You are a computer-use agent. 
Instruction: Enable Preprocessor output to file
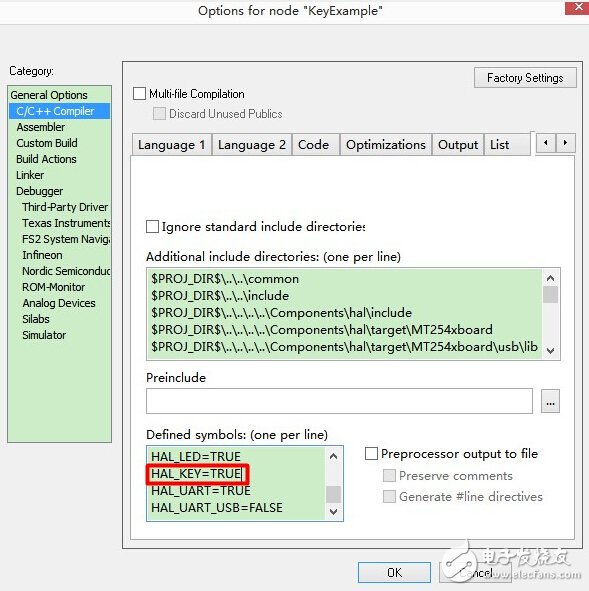(x=371, y=453)
